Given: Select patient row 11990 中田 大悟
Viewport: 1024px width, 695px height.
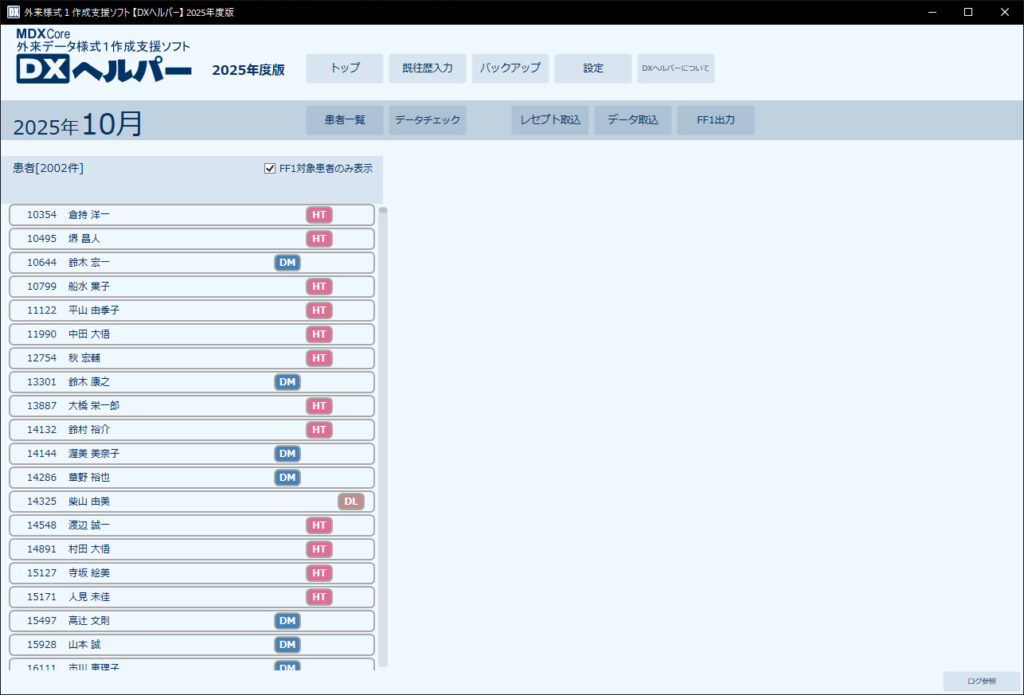Looking at the screenshot, I should click(192, 334).
